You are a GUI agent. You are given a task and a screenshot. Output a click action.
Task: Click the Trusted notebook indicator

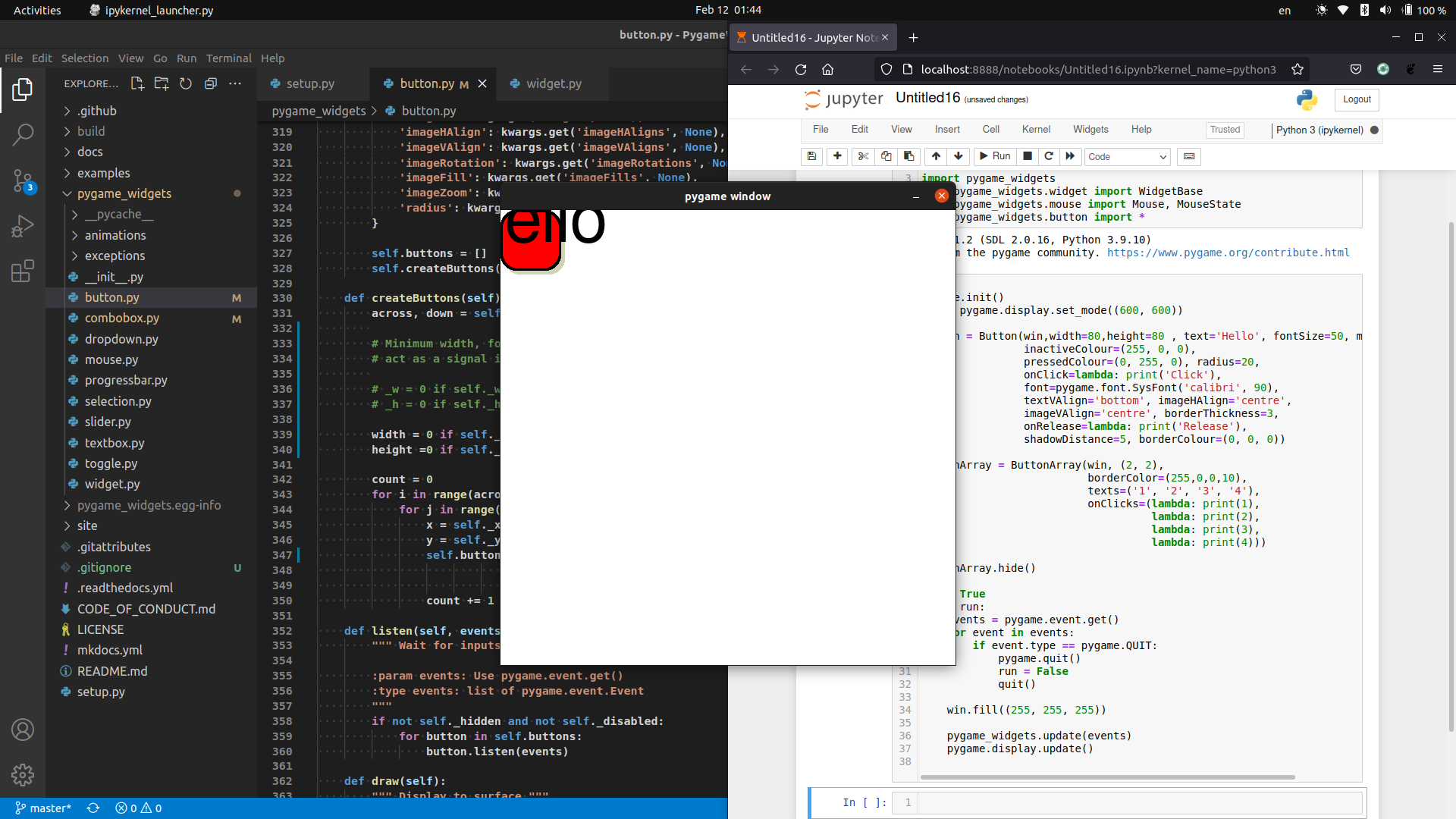(x=1225, y=130)
